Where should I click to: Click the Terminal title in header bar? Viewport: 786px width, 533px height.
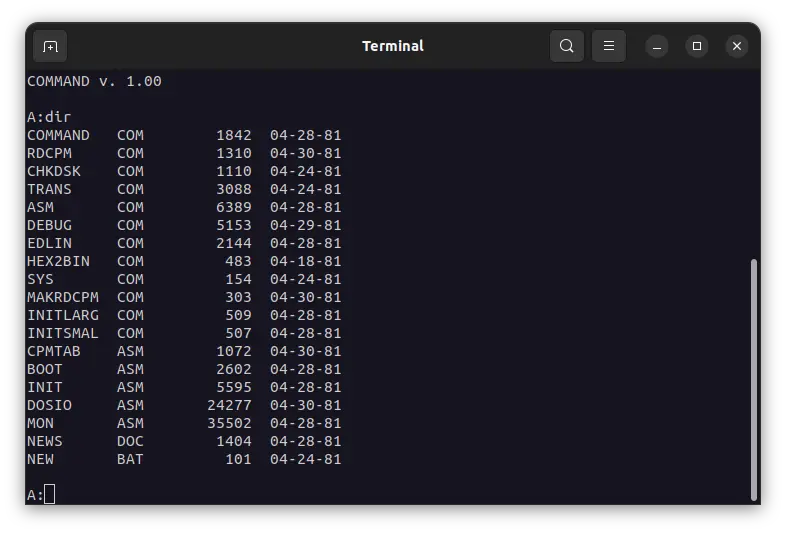coord(392,46)
